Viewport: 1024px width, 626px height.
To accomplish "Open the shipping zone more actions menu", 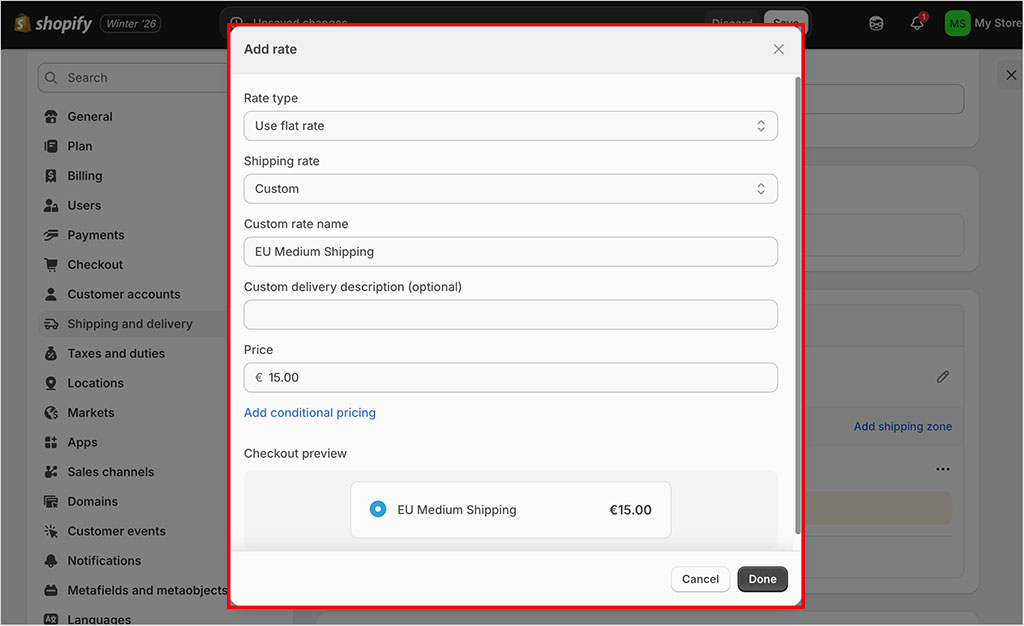I will coord(942,468).
